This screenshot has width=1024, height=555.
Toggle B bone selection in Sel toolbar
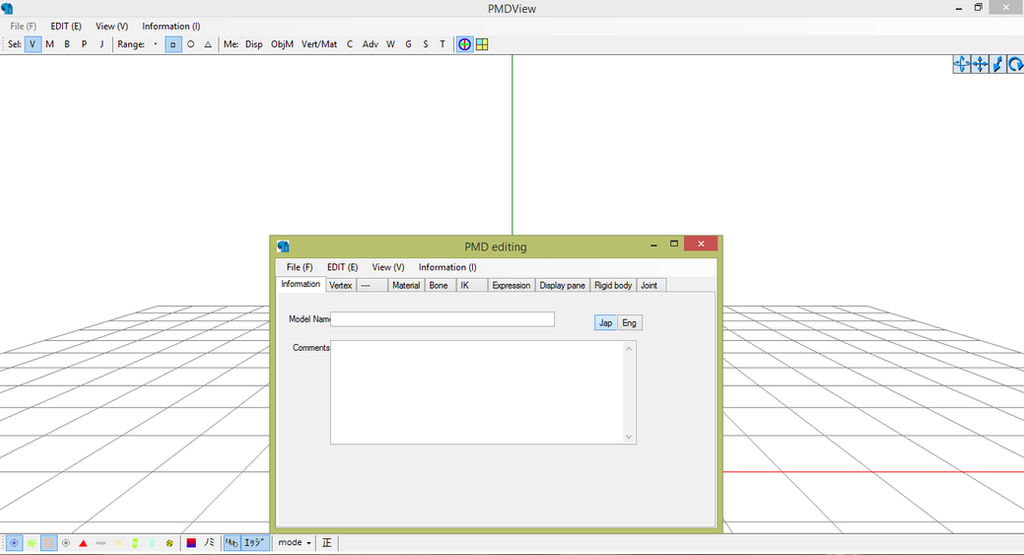tap(67, 44)
